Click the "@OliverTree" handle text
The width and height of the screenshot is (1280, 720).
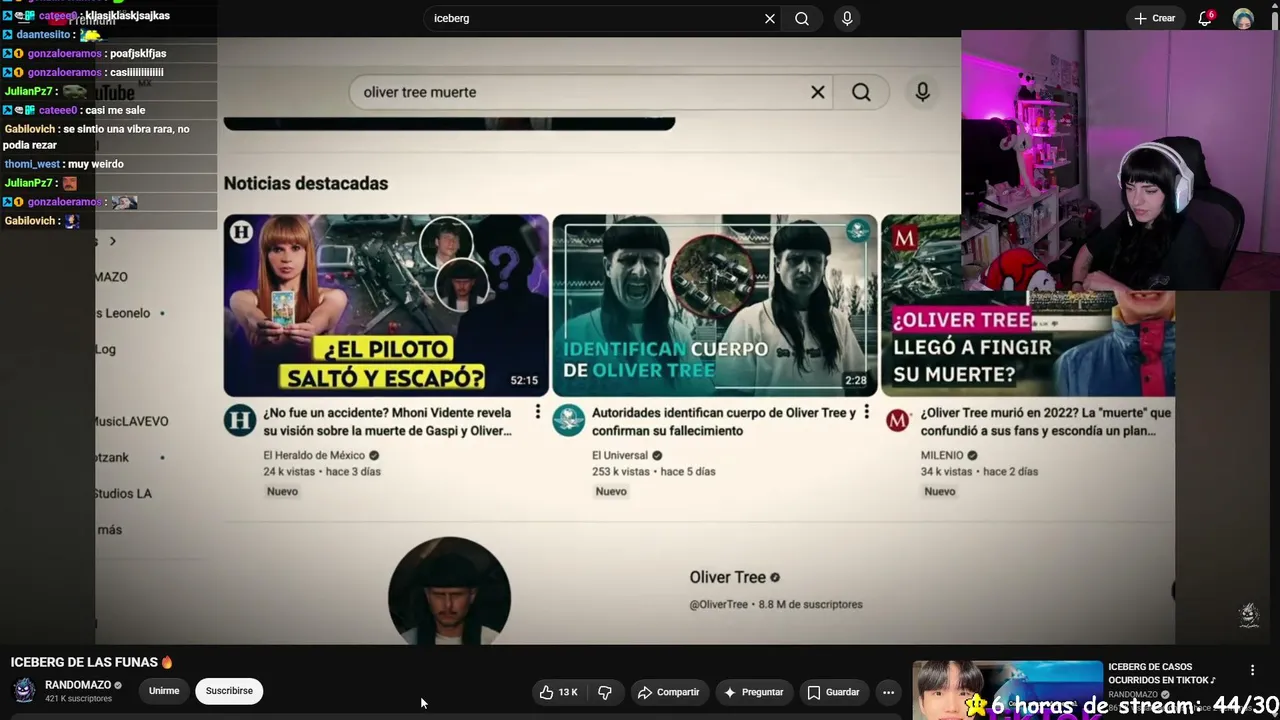click(x=718, y=604)
